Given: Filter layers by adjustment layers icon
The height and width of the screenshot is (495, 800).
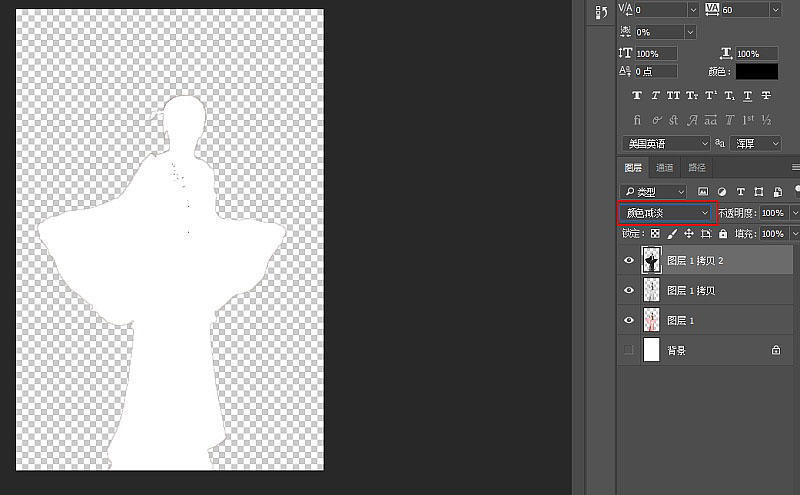Looking at the screenshot, I should coord(722,192).
